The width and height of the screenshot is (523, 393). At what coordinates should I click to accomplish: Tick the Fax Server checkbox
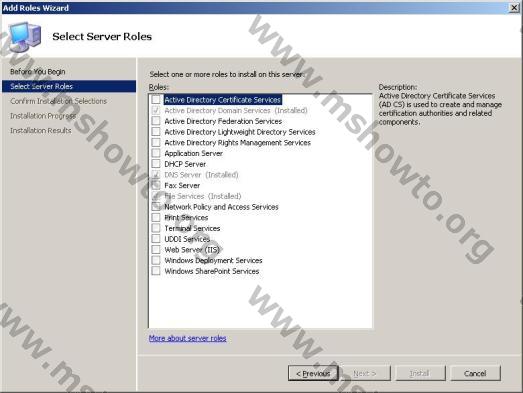(x=156, y=185)
